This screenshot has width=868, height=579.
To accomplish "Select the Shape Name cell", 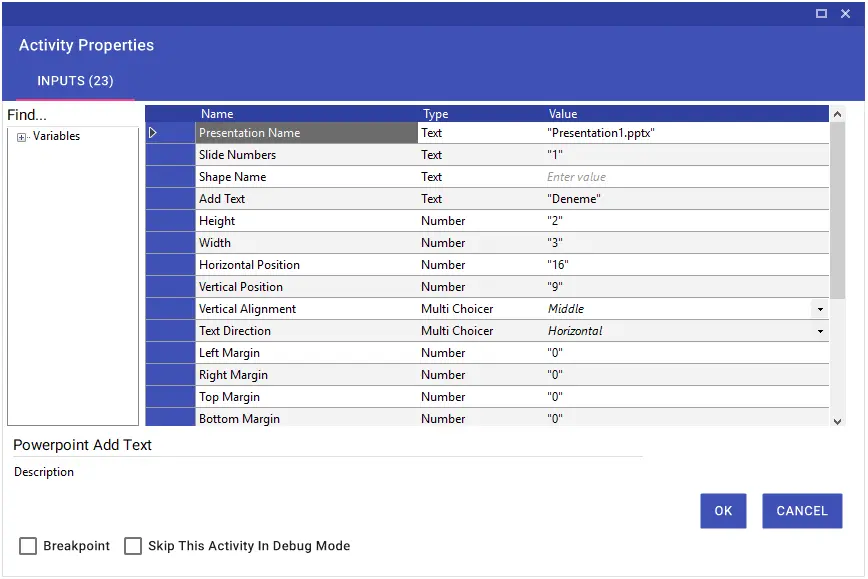I will click(307, 177).
